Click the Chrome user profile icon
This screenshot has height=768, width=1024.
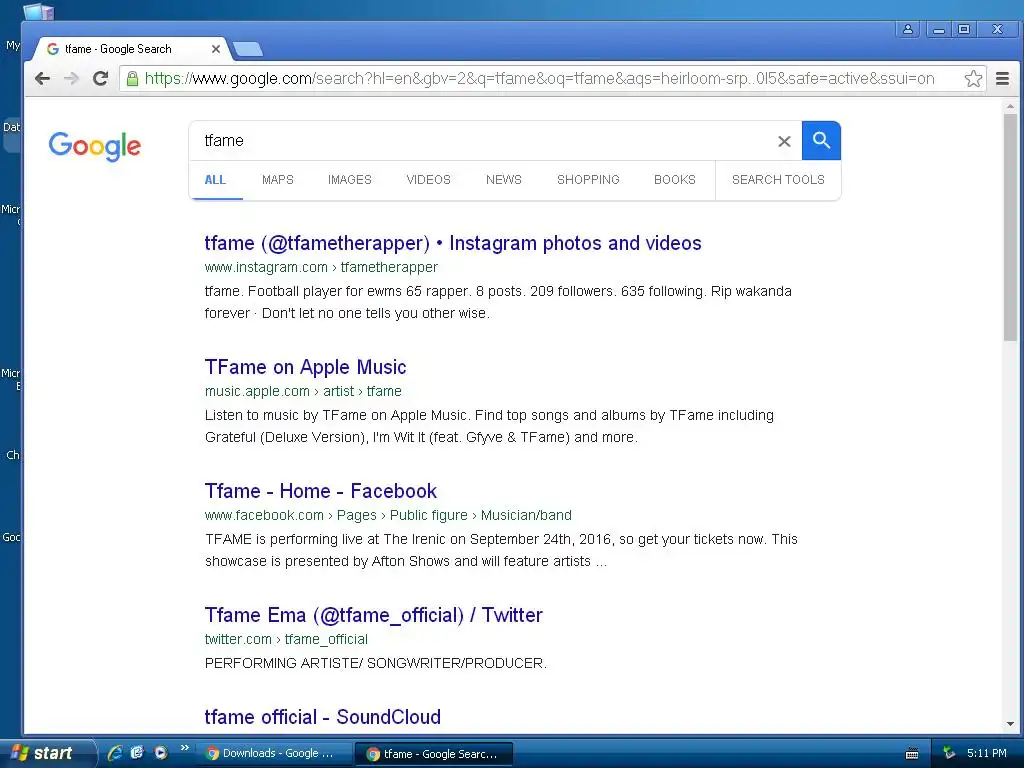click(908, 29)
